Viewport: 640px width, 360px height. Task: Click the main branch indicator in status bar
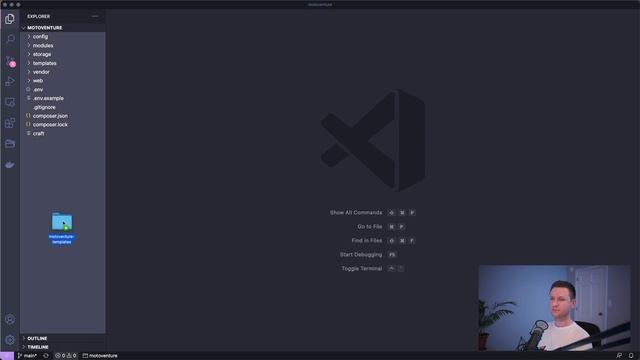coord(27,356)
